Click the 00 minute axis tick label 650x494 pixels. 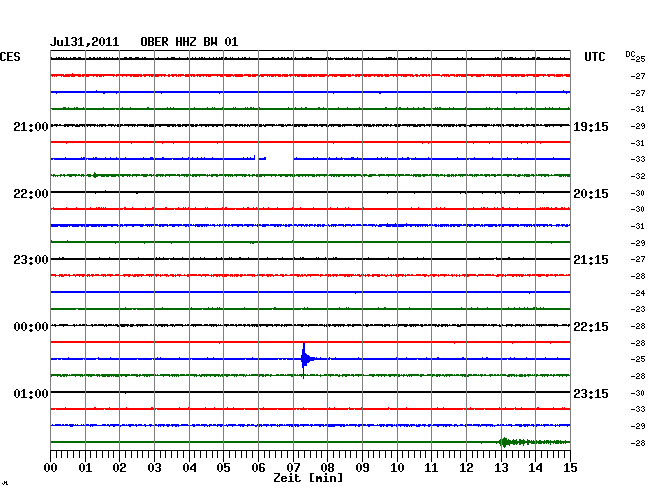51,468
